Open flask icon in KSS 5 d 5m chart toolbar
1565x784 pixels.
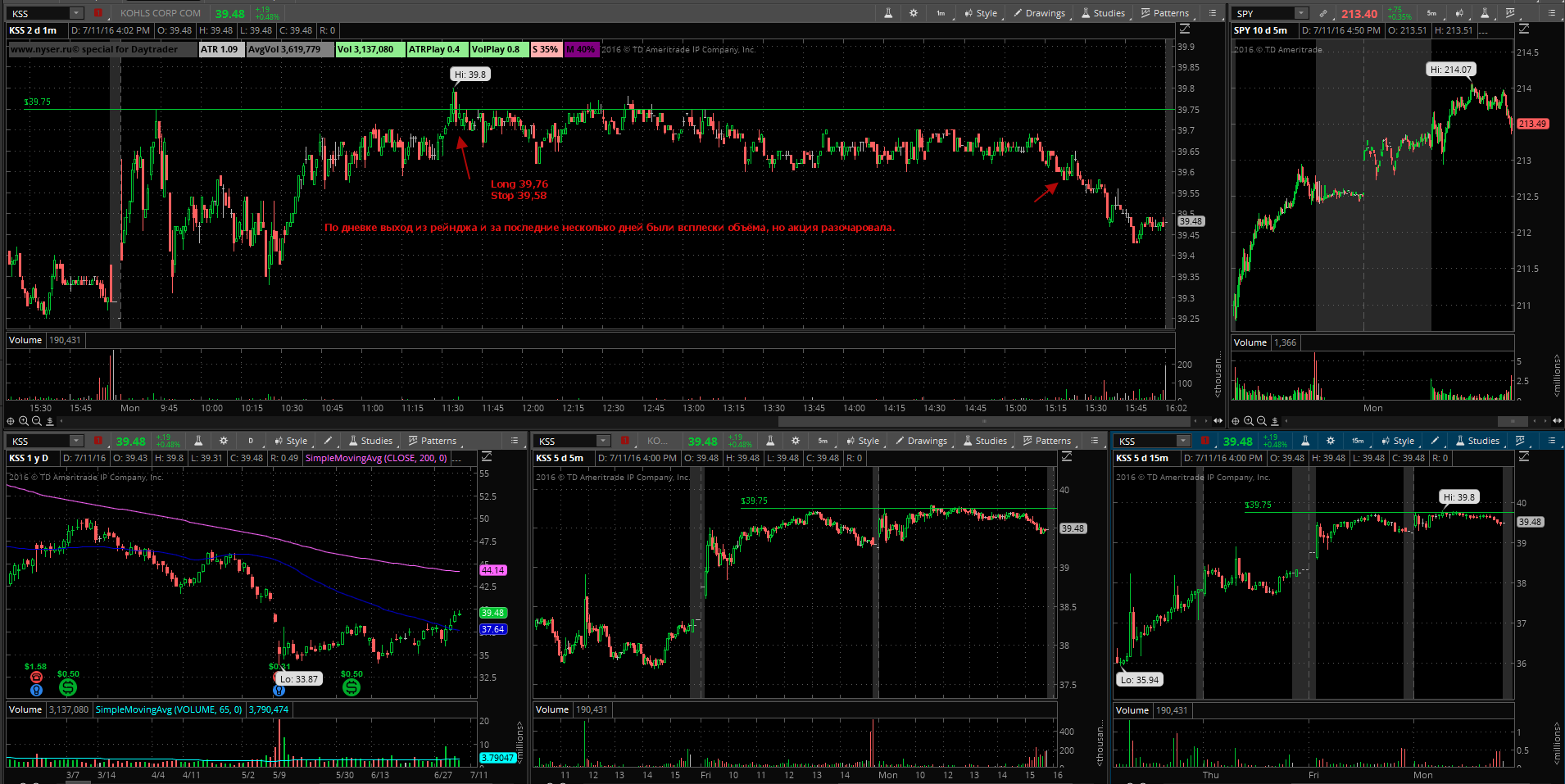(x=770, y=441)
